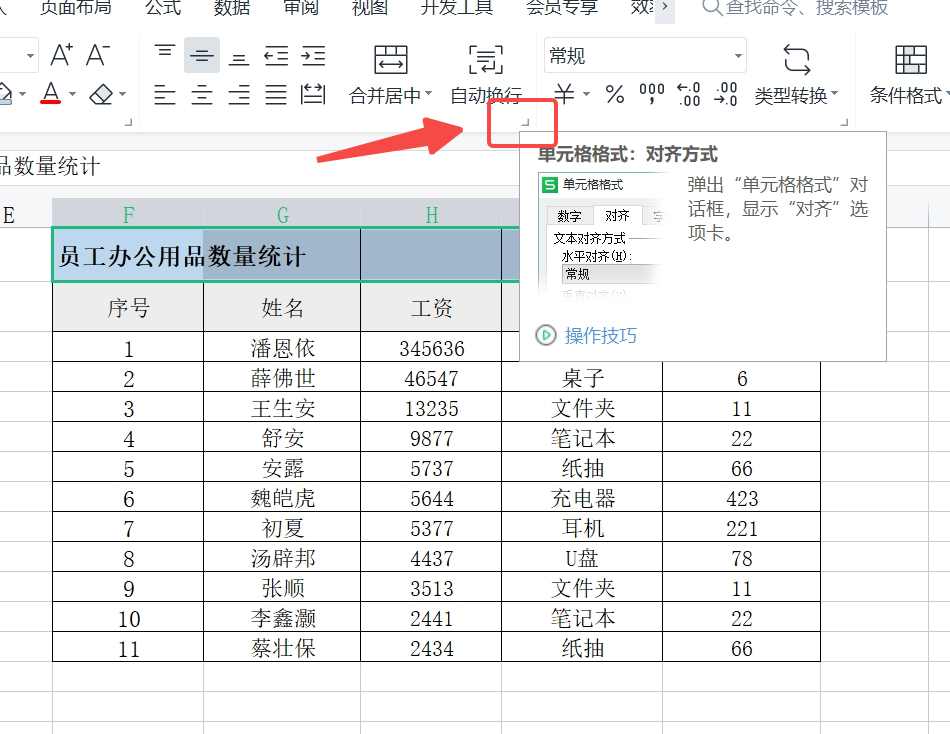
Task: Click the formula bar content
Action: click(x=50, y=166)
